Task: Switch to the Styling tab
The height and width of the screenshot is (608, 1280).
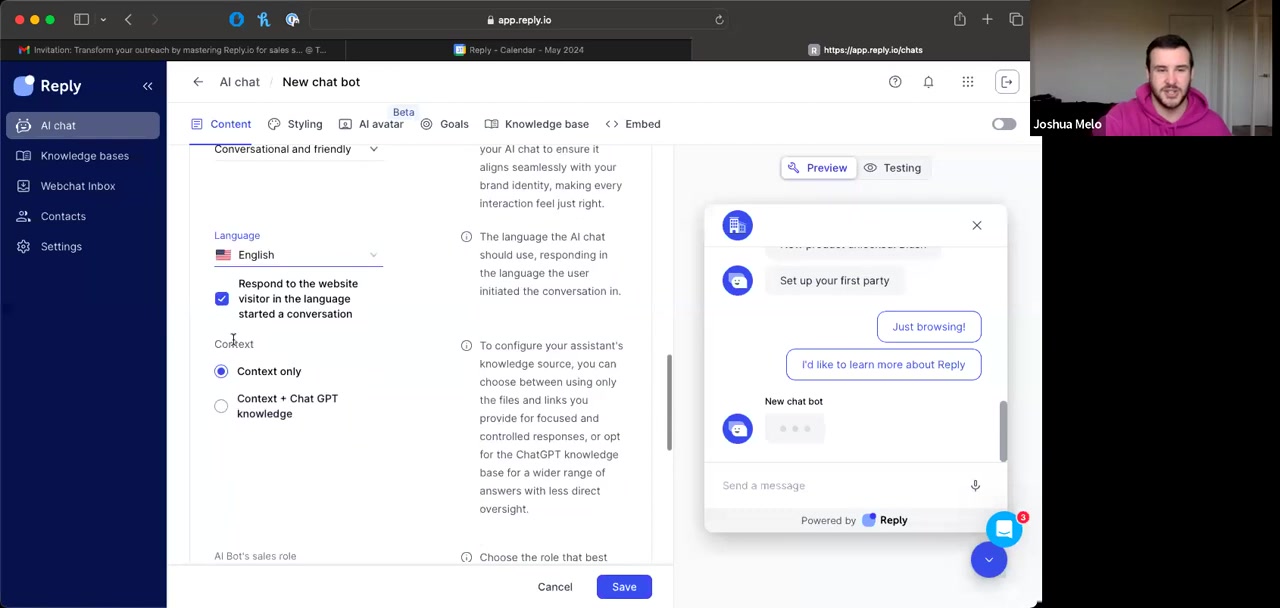Action: (x=295, y=124)
